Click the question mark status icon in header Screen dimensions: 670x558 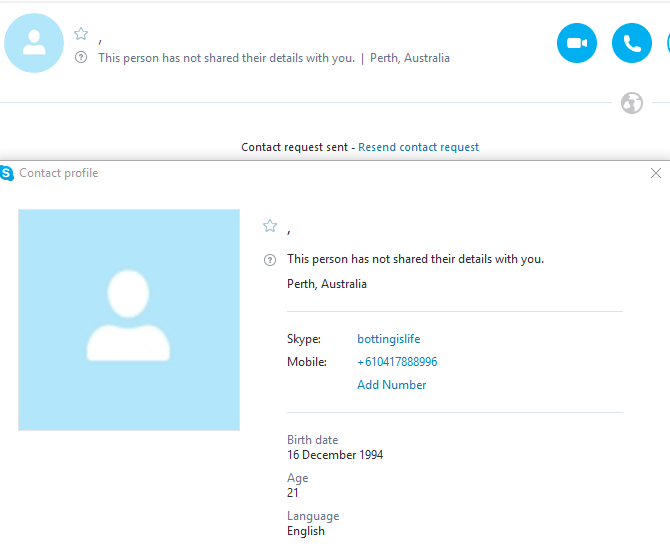[81, 57]
